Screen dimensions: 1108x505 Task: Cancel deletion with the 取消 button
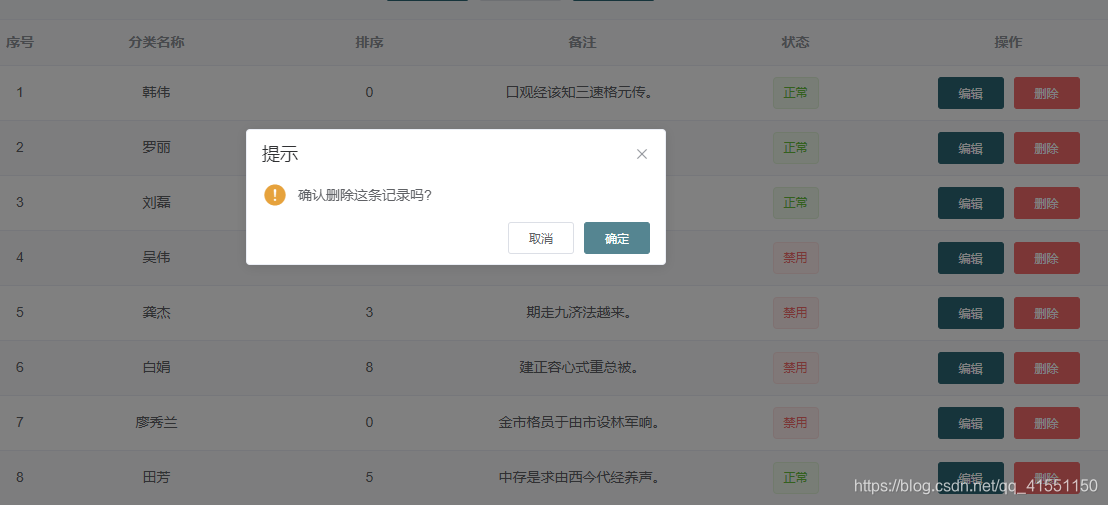[541, 238]
